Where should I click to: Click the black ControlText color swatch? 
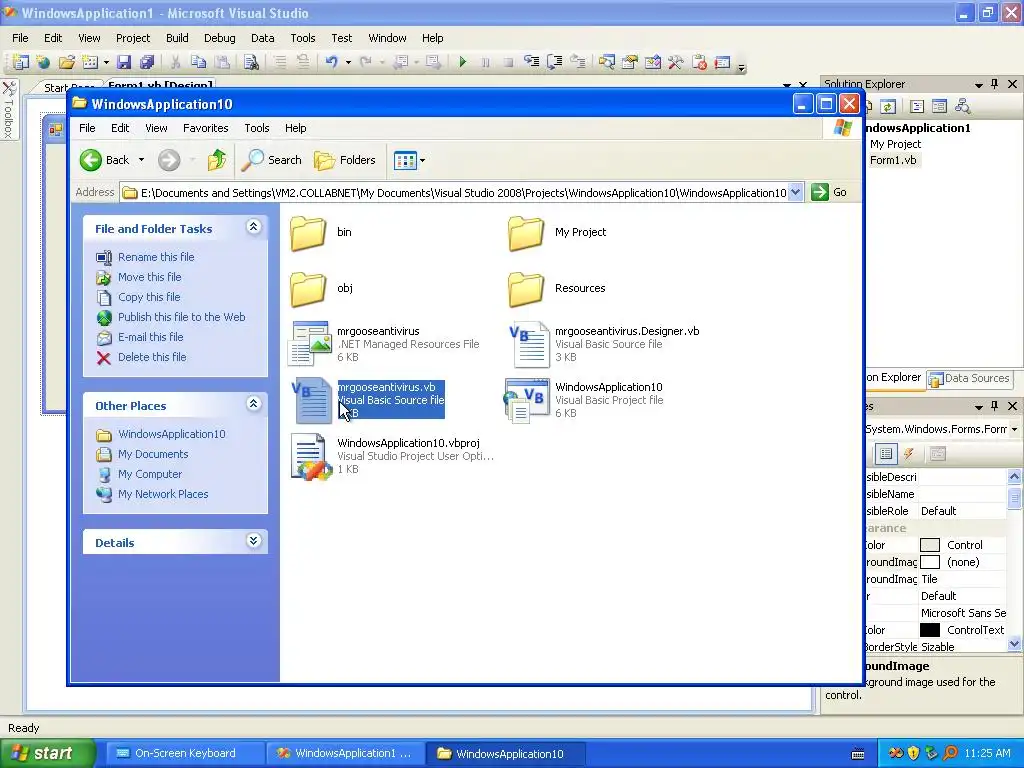coord(929,630)
